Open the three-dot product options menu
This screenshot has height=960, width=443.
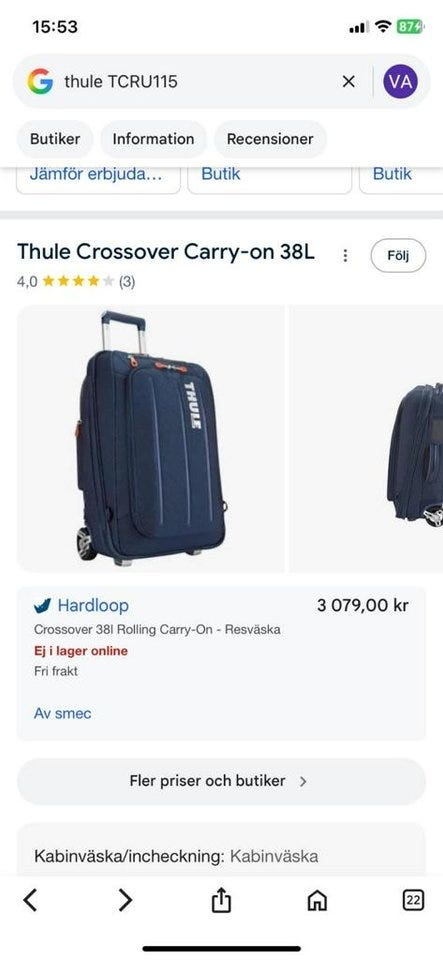pyautogui.click(x=345, y=255)
